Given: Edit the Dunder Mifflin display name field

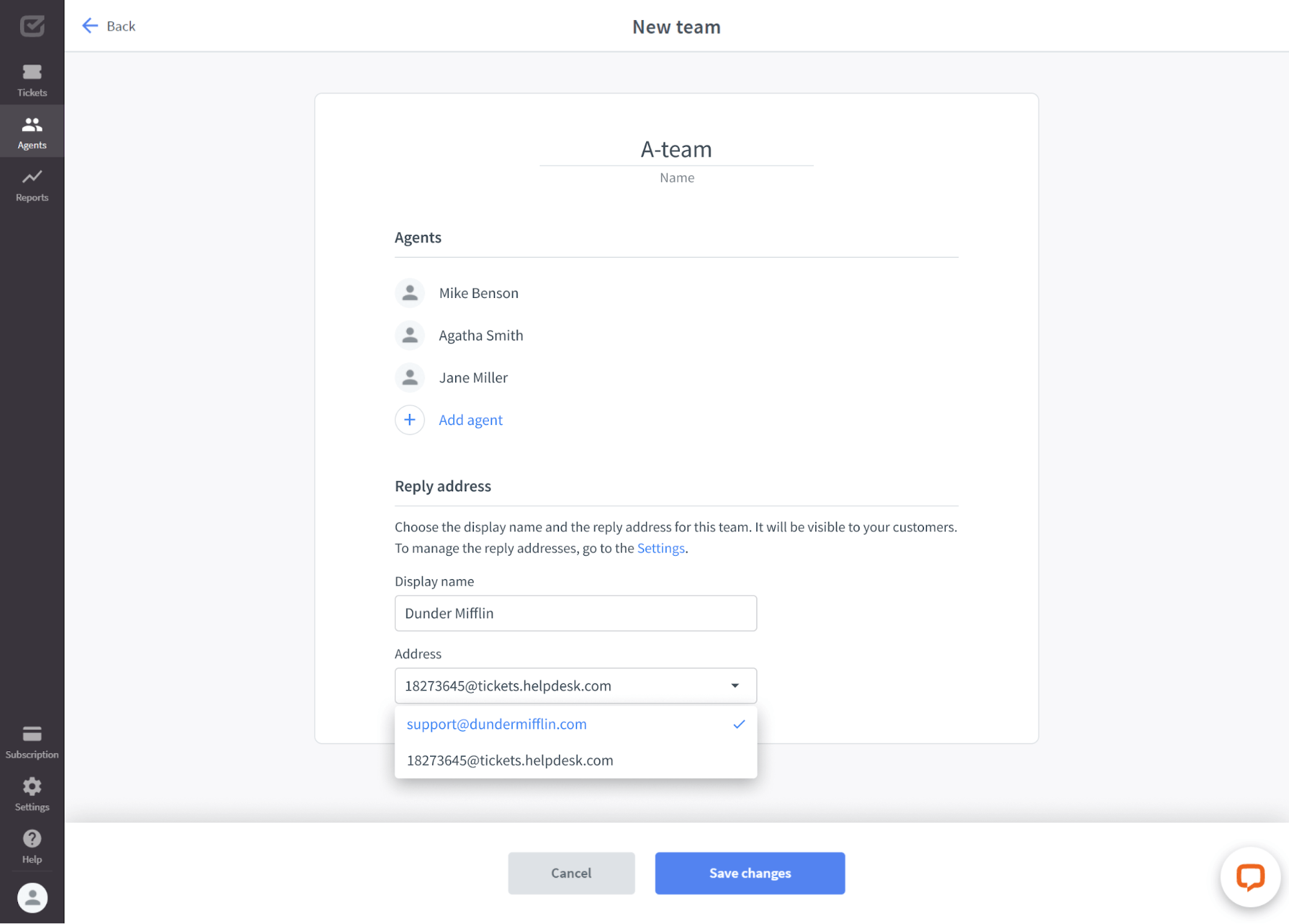Looking at the screenshot, I should (575, 613).
